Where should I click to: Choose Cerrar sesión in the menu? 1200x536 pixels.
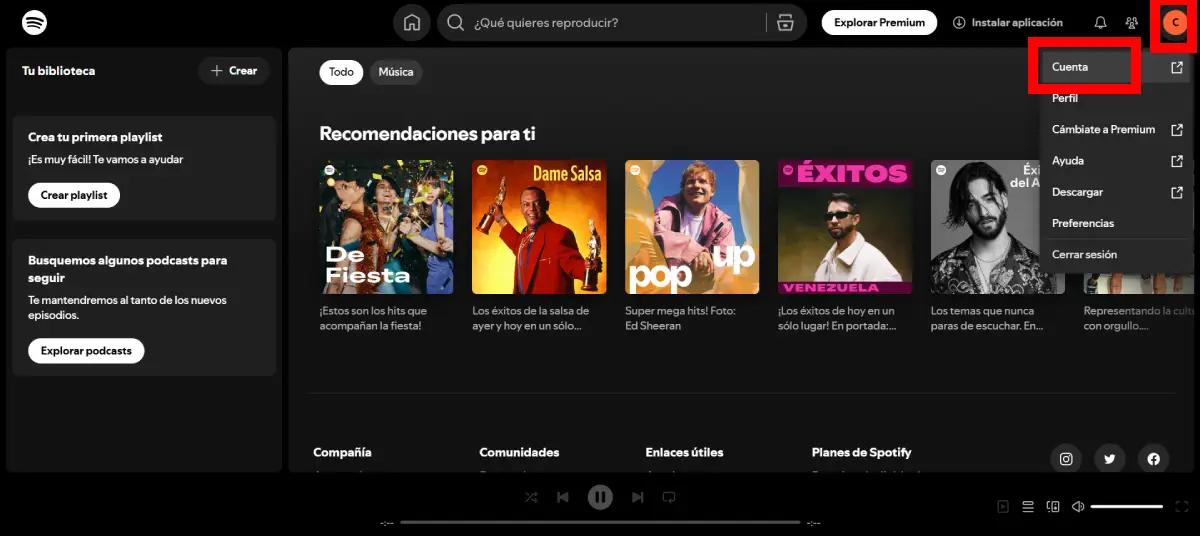pyautogui.click(x=1084, y=255)
